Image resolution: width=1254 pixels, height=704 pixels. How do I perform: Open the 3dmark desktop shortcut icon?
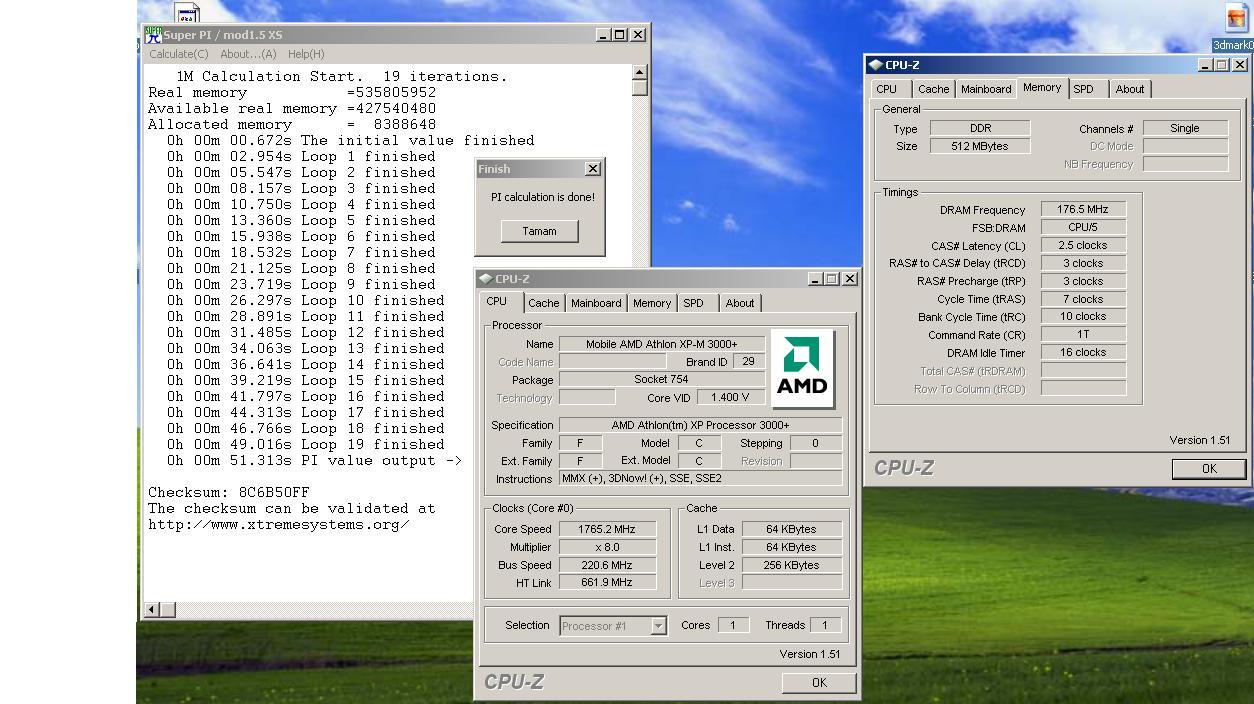click(1238, 19)
